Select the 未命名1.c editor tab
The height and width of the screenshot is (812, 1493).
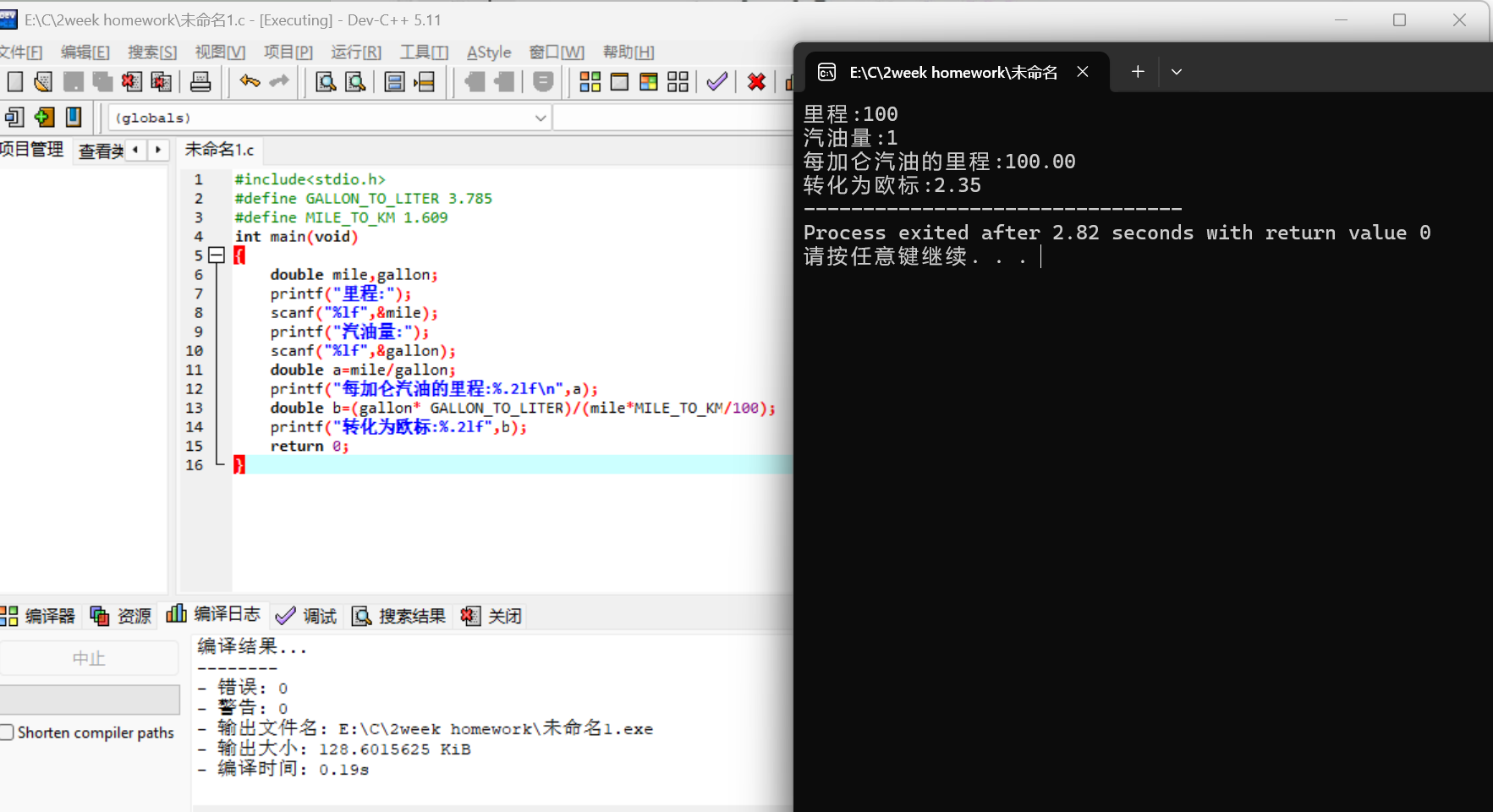click(x=219, y=150)
